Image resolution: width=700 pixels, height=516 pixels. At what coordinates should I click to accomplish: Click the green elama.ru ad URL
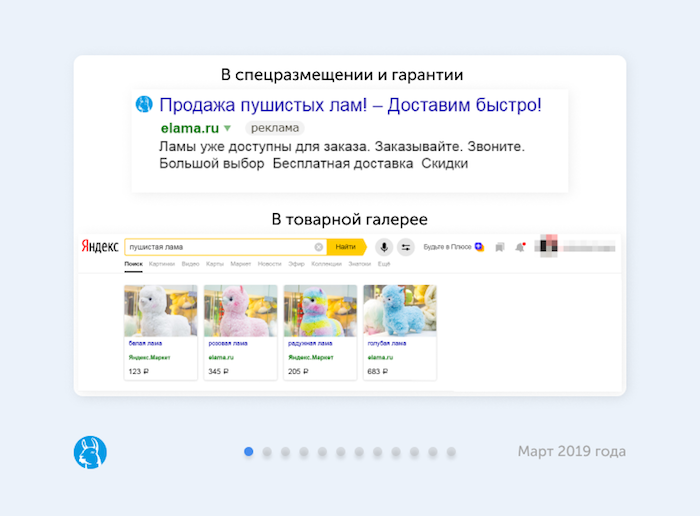coord(190,128)
